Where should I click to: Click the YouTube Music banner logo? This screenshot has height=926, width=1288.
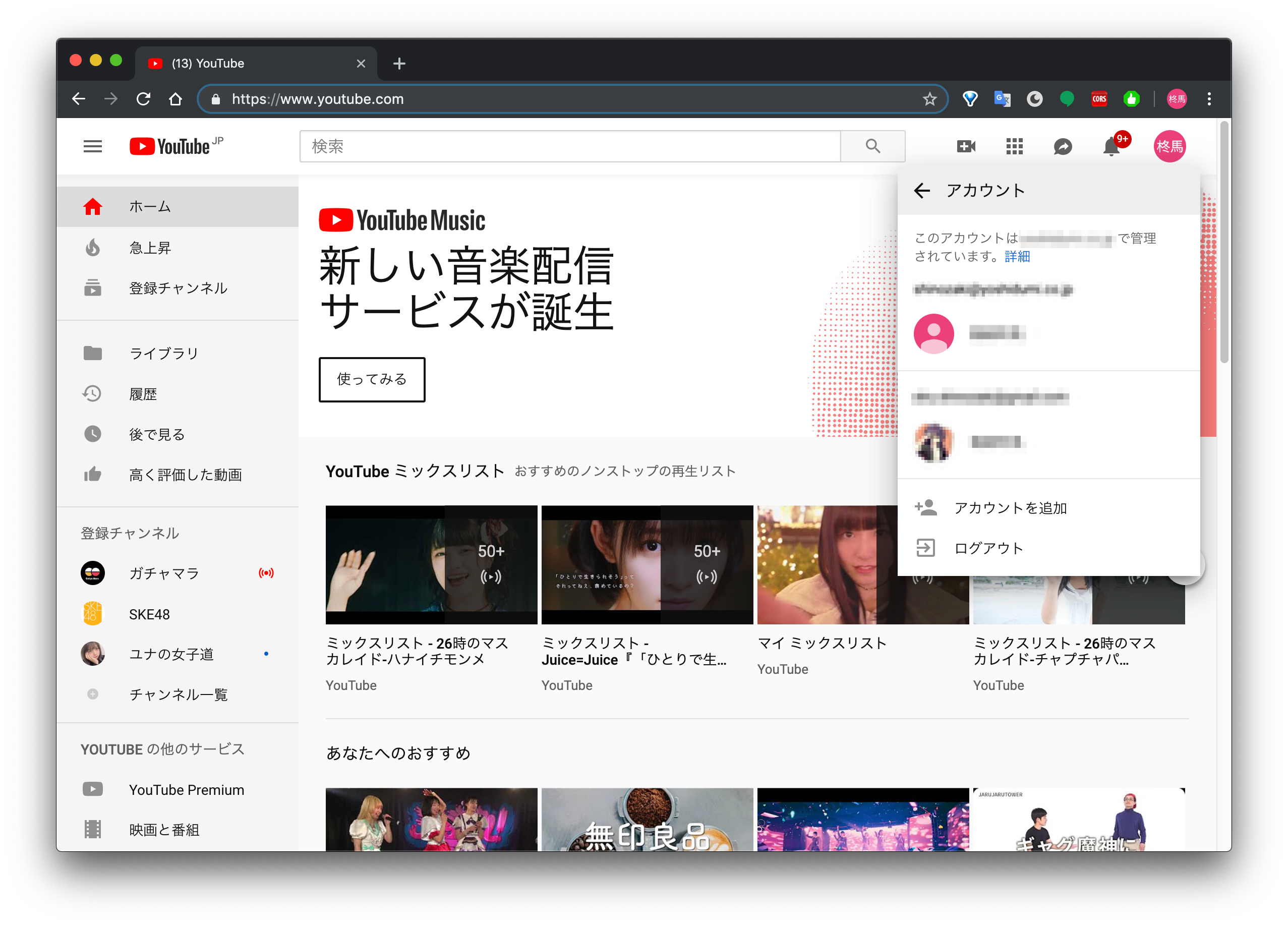tap(402, 221)
